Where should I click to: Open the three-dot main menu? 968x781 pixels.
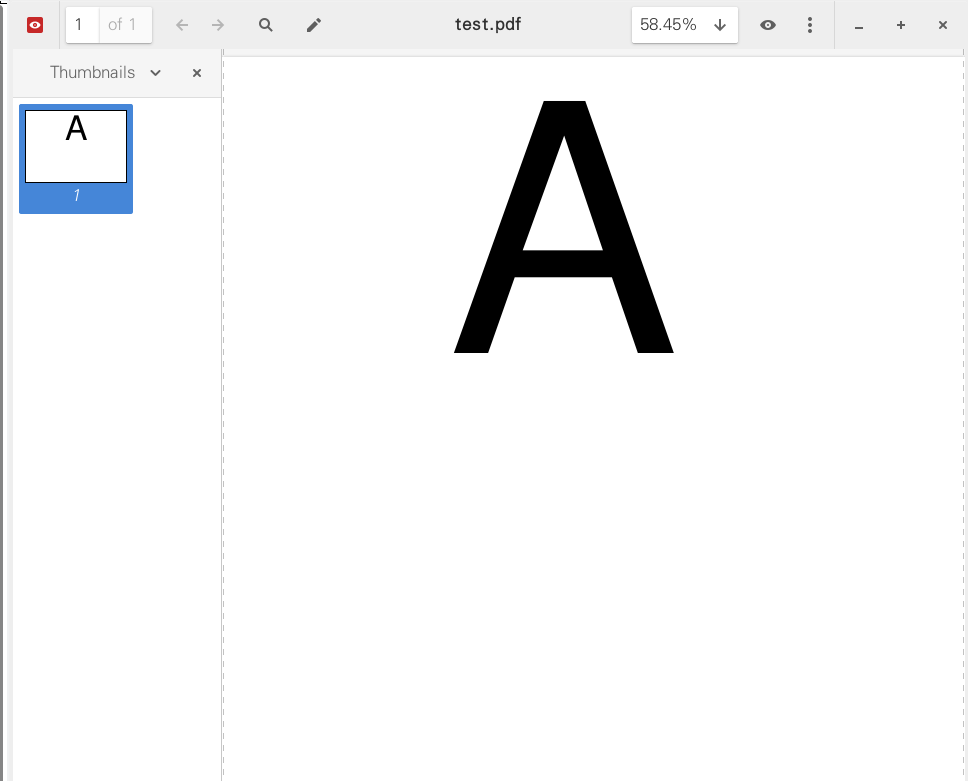coord(809,25)
